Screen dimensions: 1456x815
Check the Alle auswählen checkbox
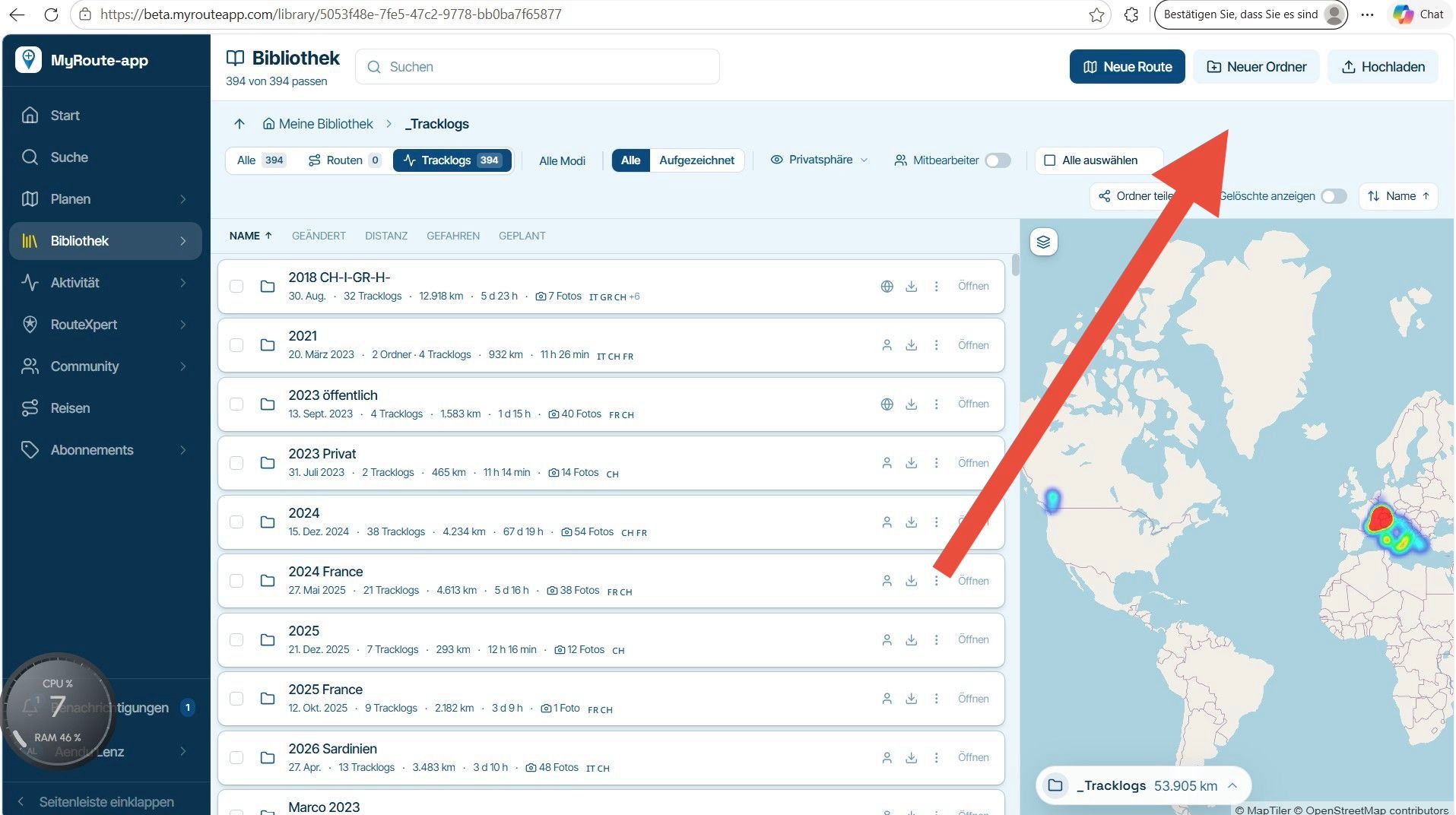coord(1049,160)
